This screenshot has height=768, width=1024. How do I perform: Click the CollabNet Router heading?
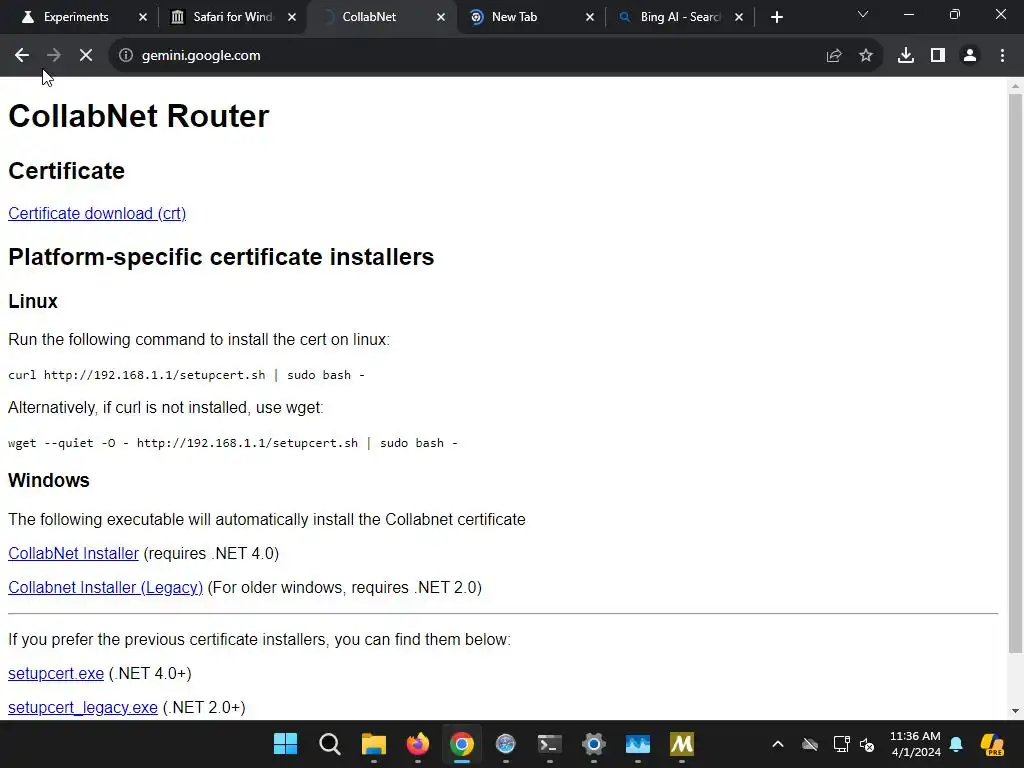coord(138,116)
